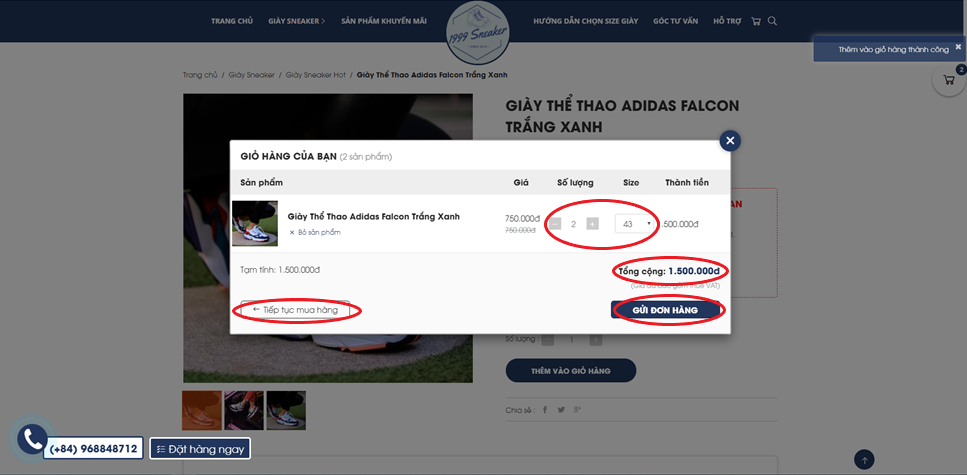
Task: Share on Twitter icon
Action: click(561, 410)
